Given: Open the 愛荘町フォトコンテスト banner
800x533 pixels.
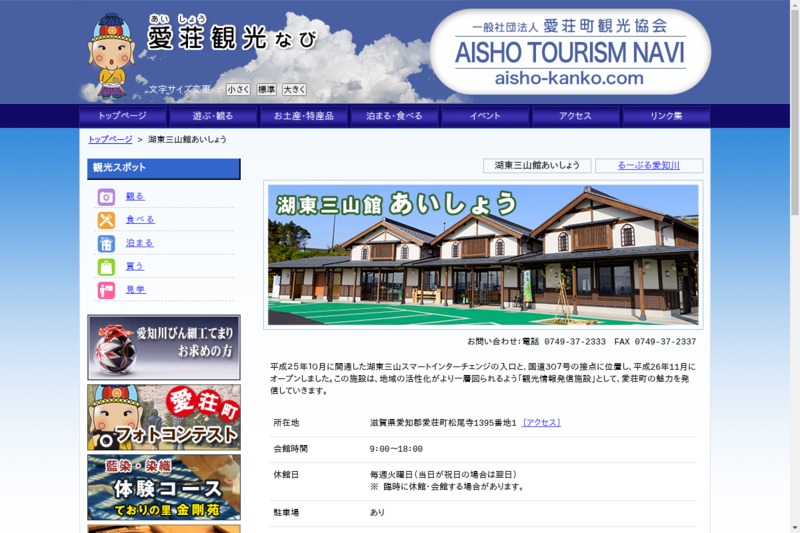Looking at the screenshot, I should coord(164,417).
